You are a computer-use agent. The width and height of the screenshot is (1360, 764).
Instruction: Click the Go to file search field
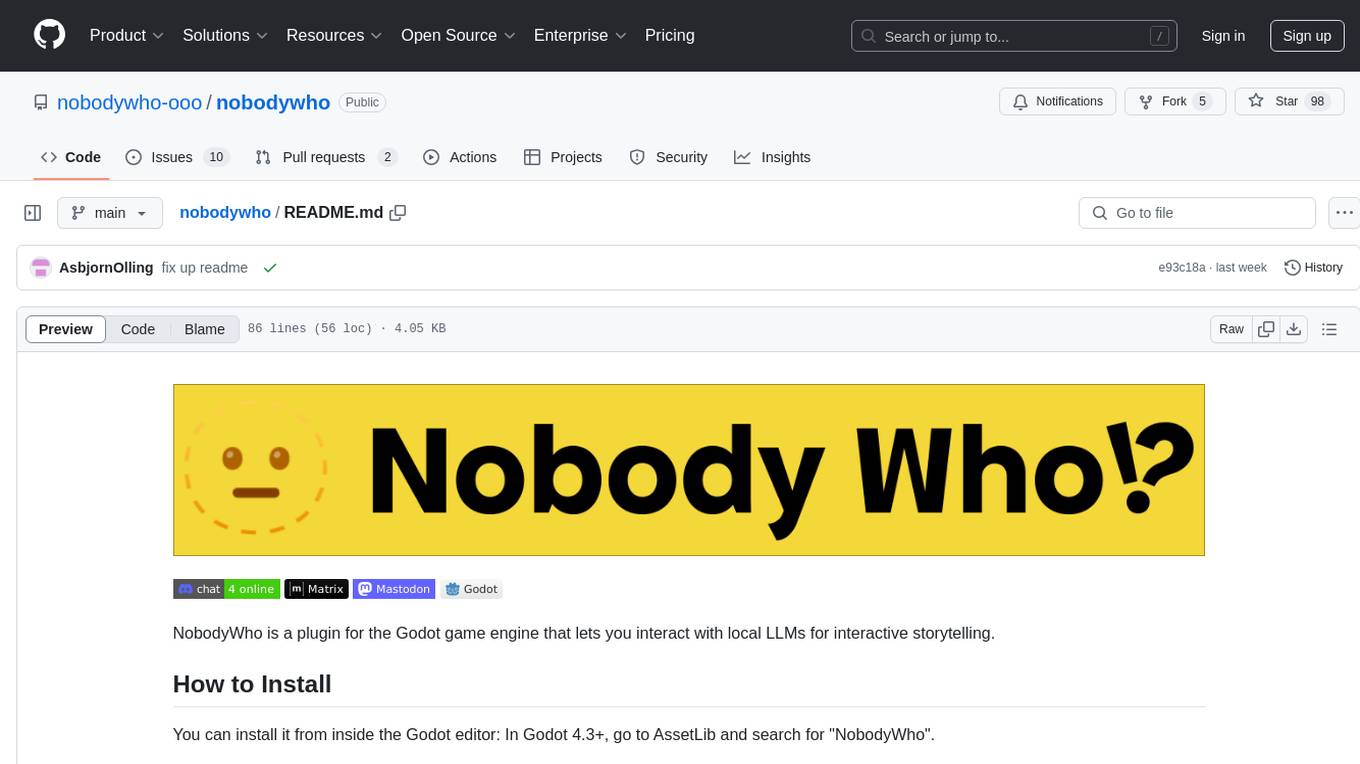click(1197, 213)
